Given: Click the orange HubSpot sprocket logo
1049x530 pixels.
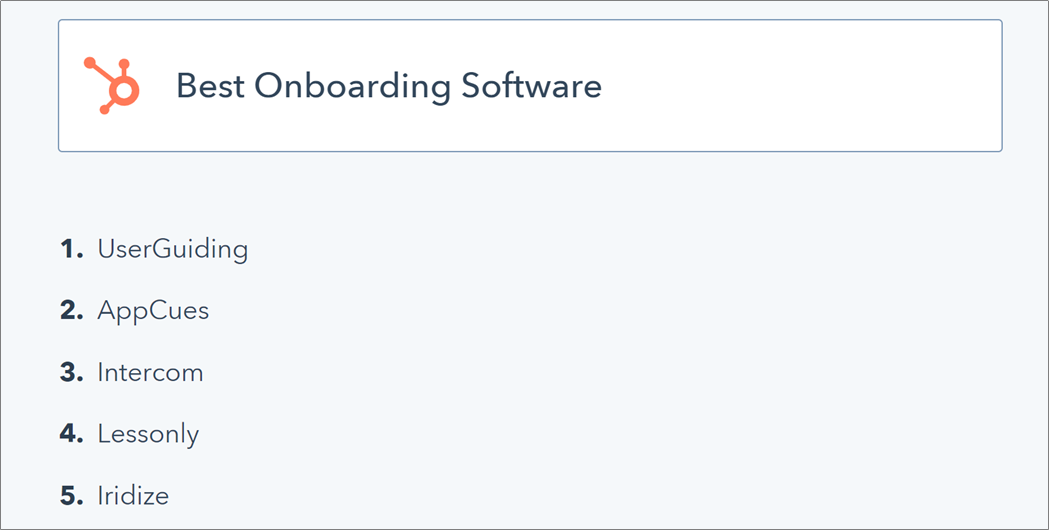Looking at the screenshot, I should tap(112, 86).
